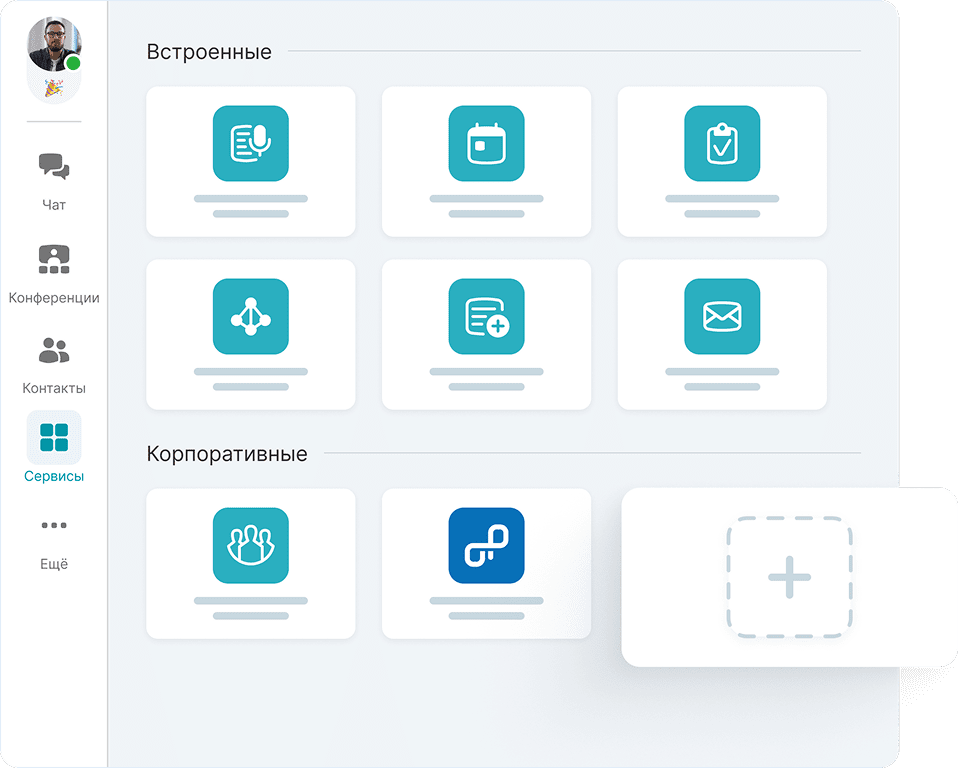Screen dimensions: 958x768
Task: Open the blue linked-loop corporate service
Action: coord(486,546)
